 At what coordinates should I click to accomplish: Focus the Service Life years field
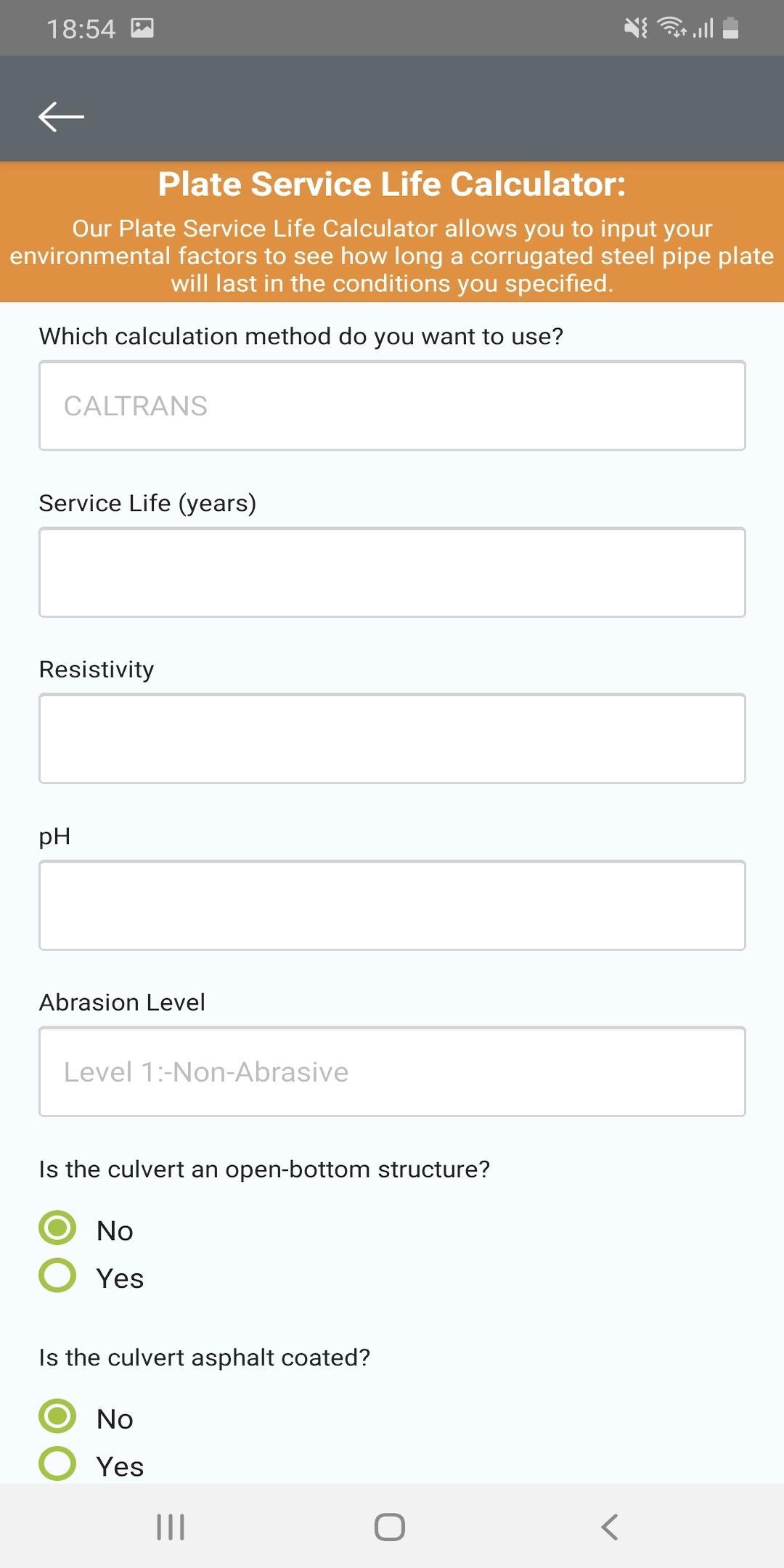392,573
